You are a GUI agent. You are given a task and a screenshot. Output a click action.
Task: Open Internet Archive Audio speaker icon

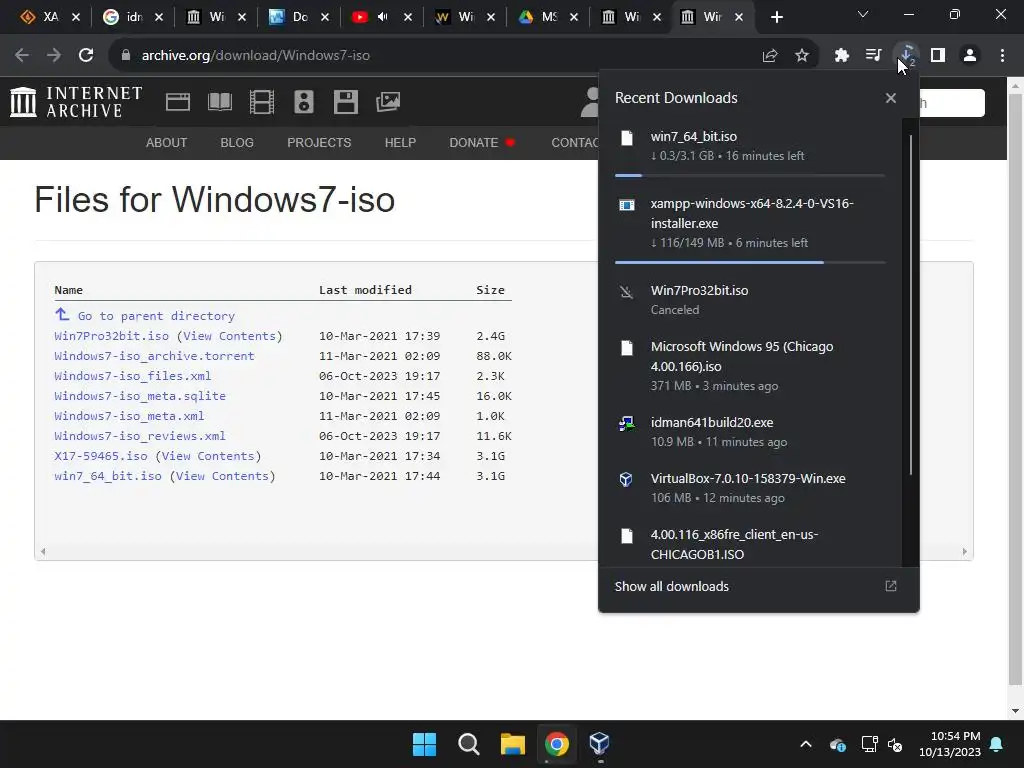[304, 102]
